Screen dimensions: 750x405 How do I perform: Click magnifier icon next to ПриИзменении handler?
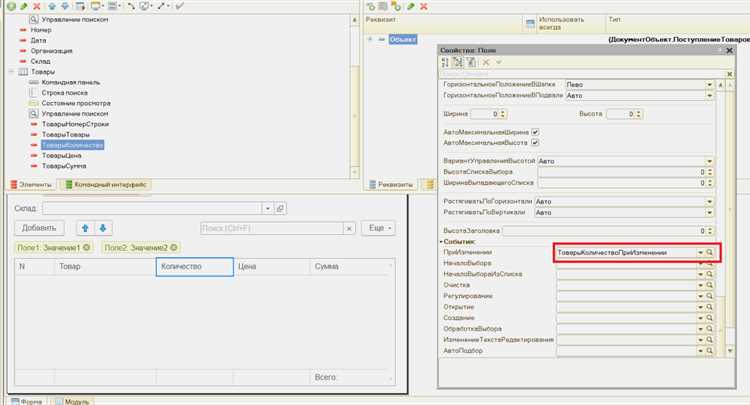click(x=710, y=252)
